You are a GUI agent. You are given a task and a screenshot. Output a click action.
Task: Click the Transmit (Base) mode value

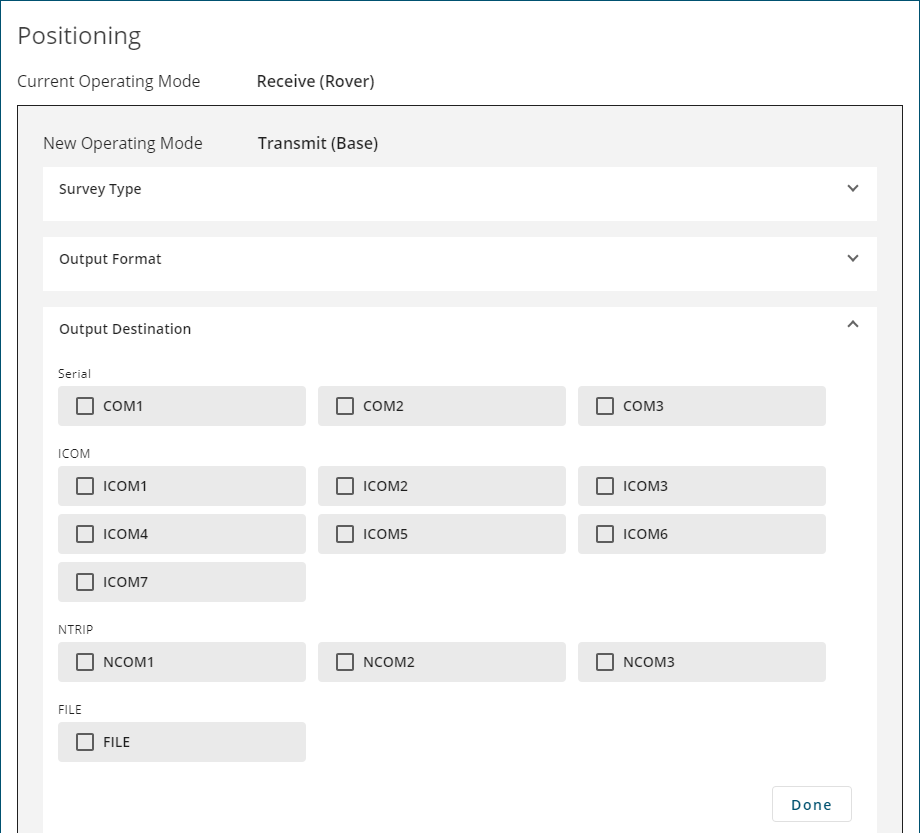(x=318, y=144)
